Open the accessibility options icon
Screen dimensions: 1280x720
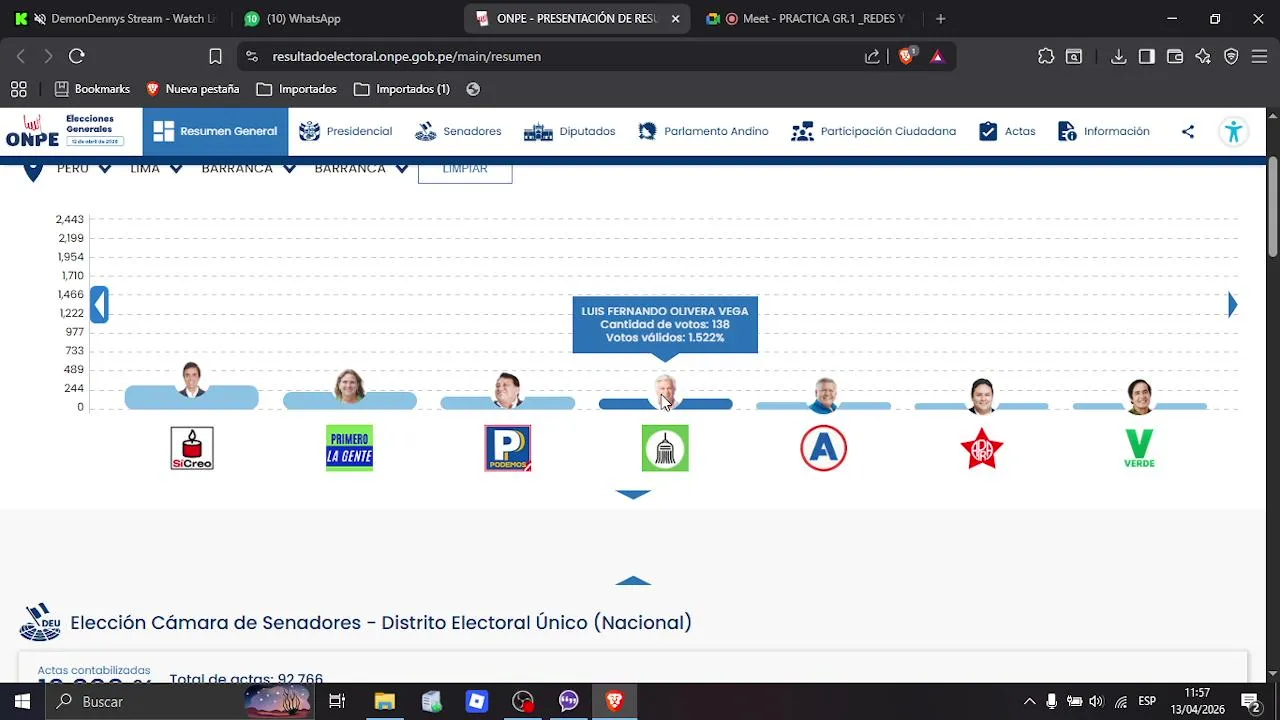(1234, 131)
